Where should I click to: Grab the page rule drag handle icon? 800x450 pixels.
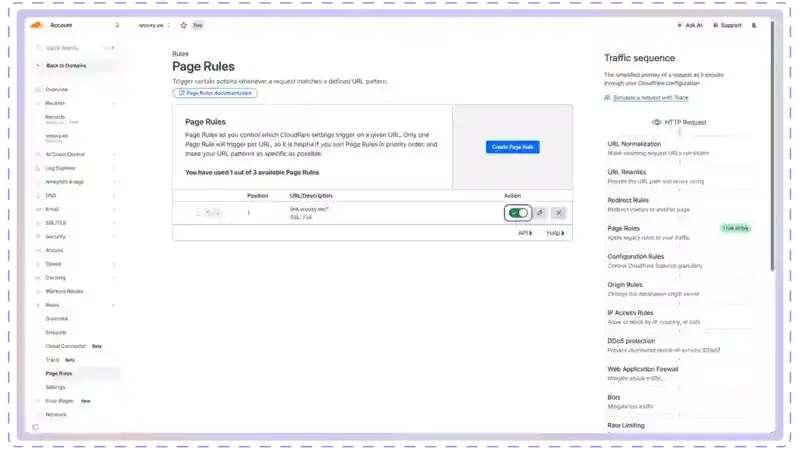pos(198,213)
